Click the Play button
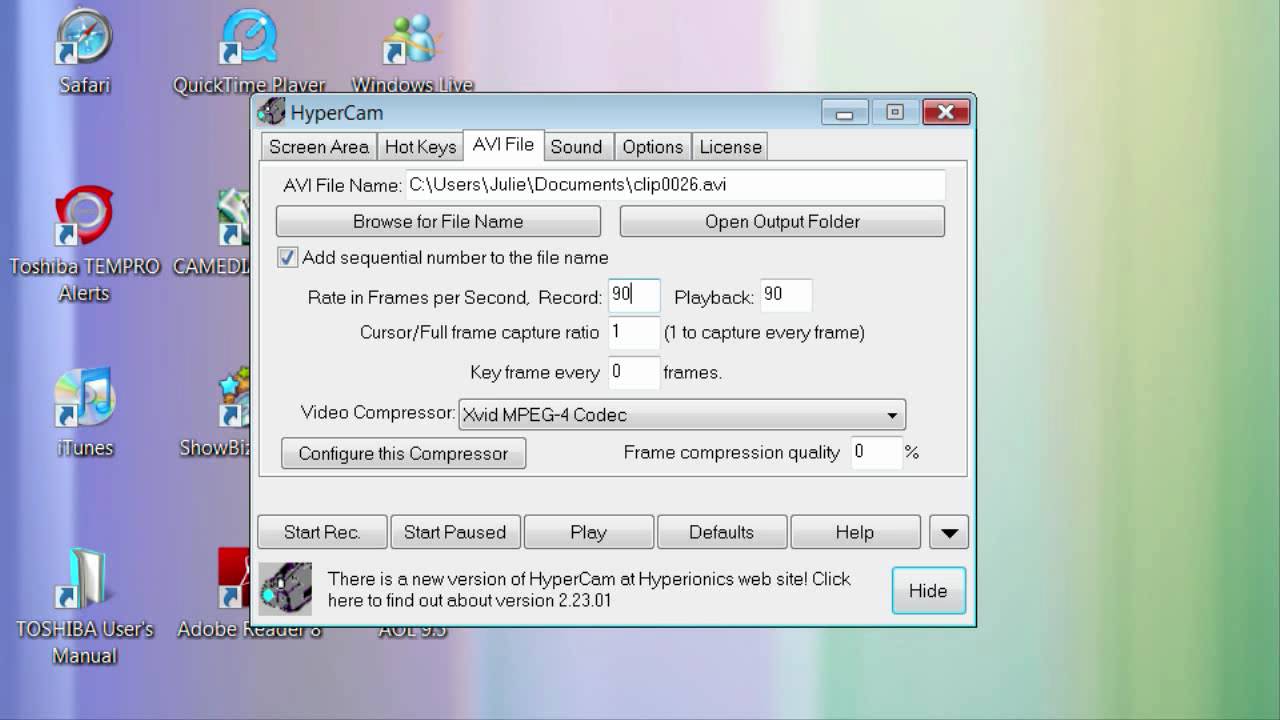This screenshot has width=1280, height=720. (588, 532)
